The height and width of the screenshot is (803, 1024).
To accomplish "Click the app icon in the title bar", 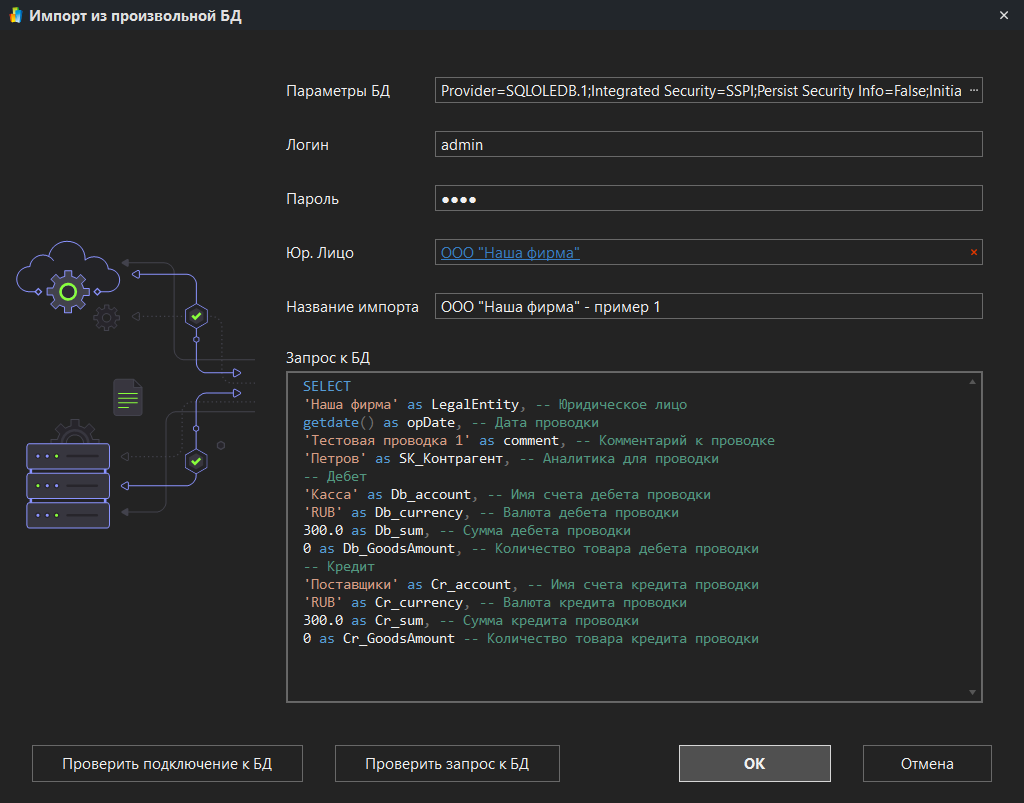I will point(16,16).
